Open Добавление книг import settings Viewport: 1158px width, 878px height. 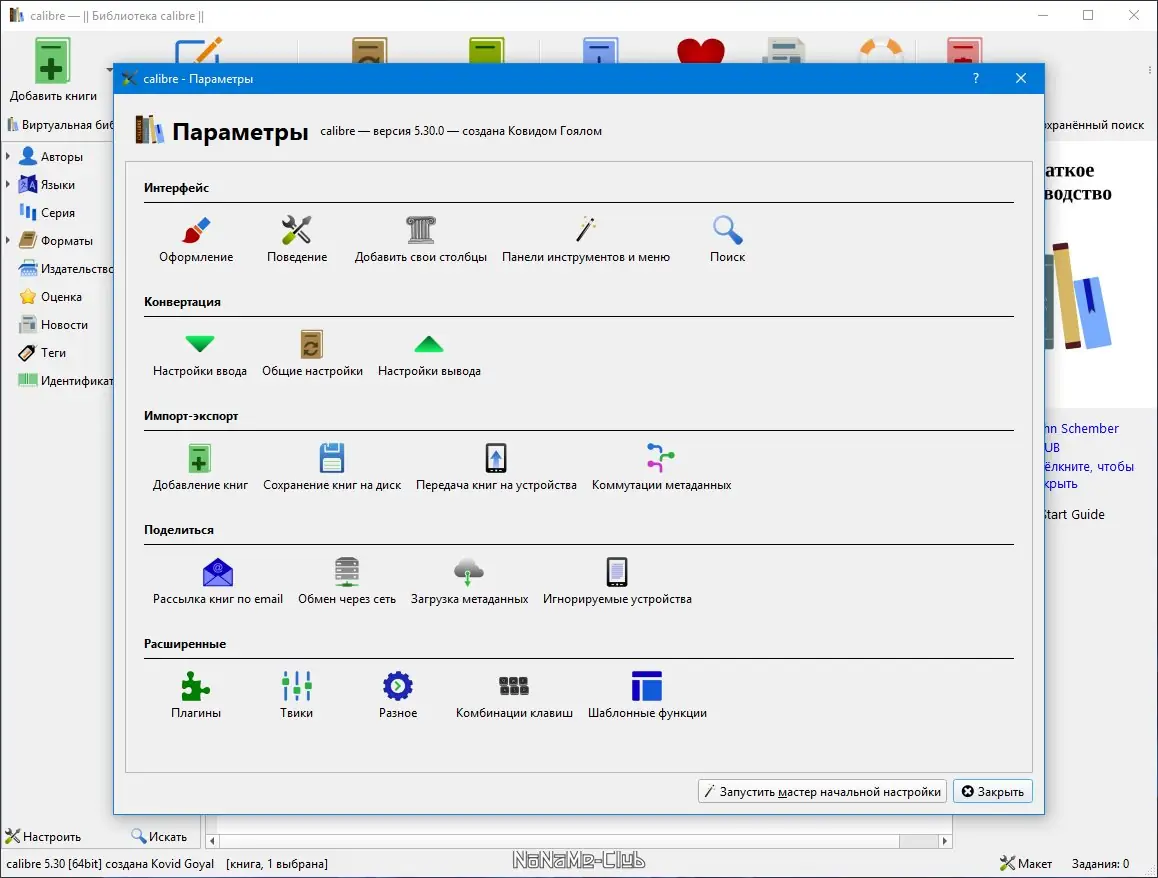tap(199, 467)
